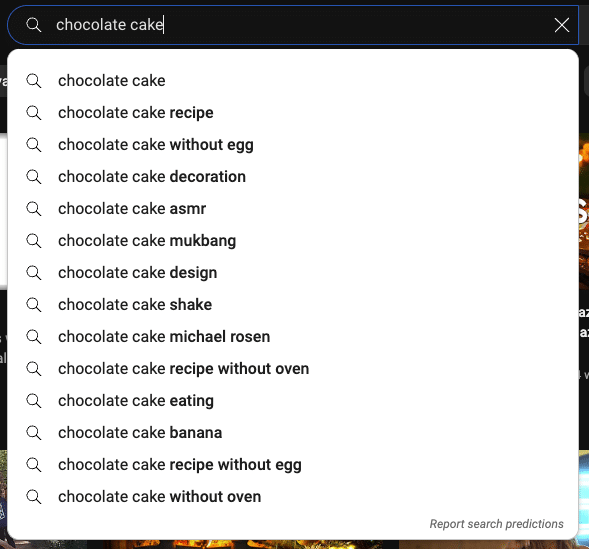
Task: Pick the 'chocolate cake decoration' suggestion
Action: (293, 177)
